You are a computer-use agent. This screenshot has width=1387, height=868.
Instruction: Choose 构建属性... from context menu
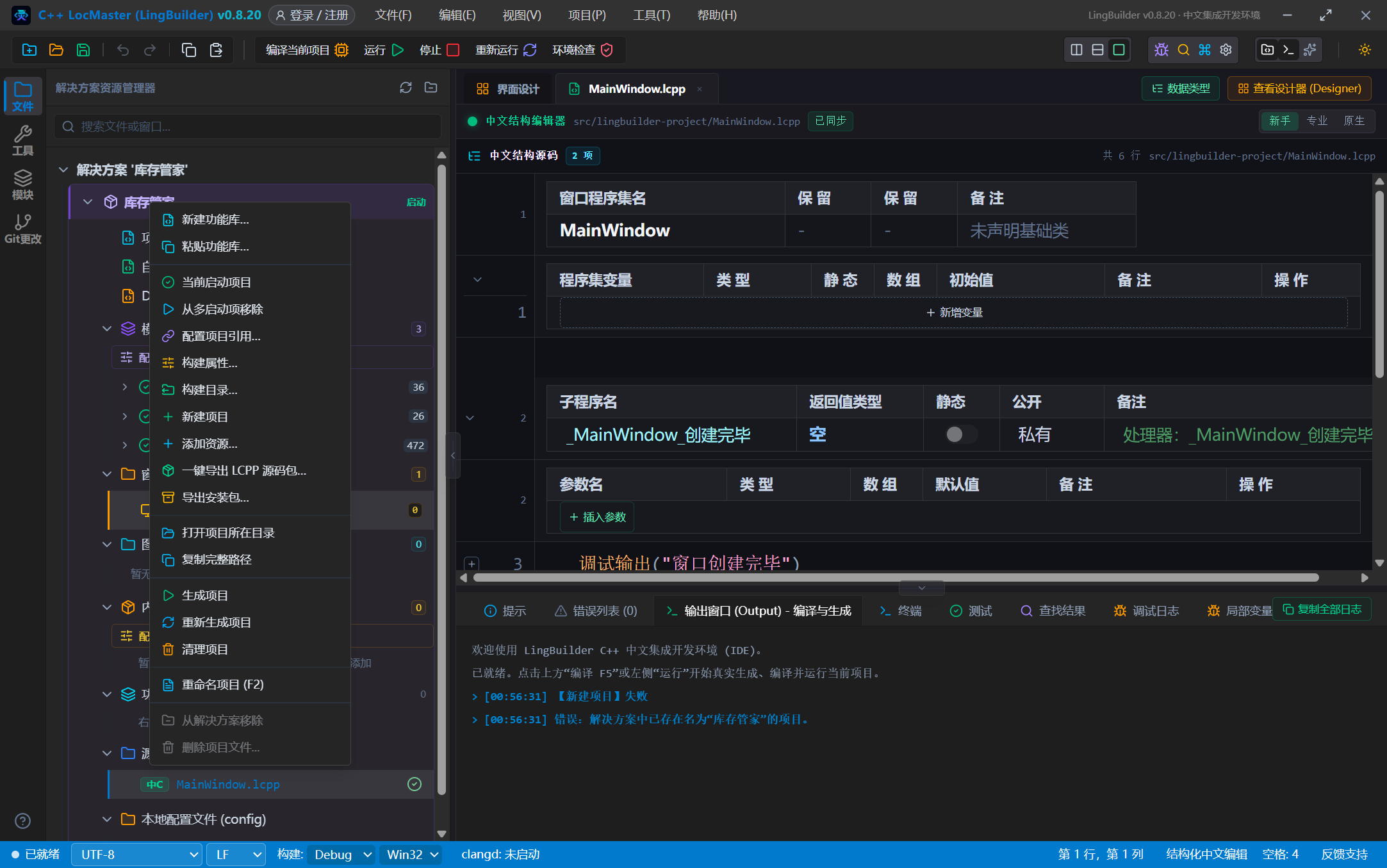point(250,363)
